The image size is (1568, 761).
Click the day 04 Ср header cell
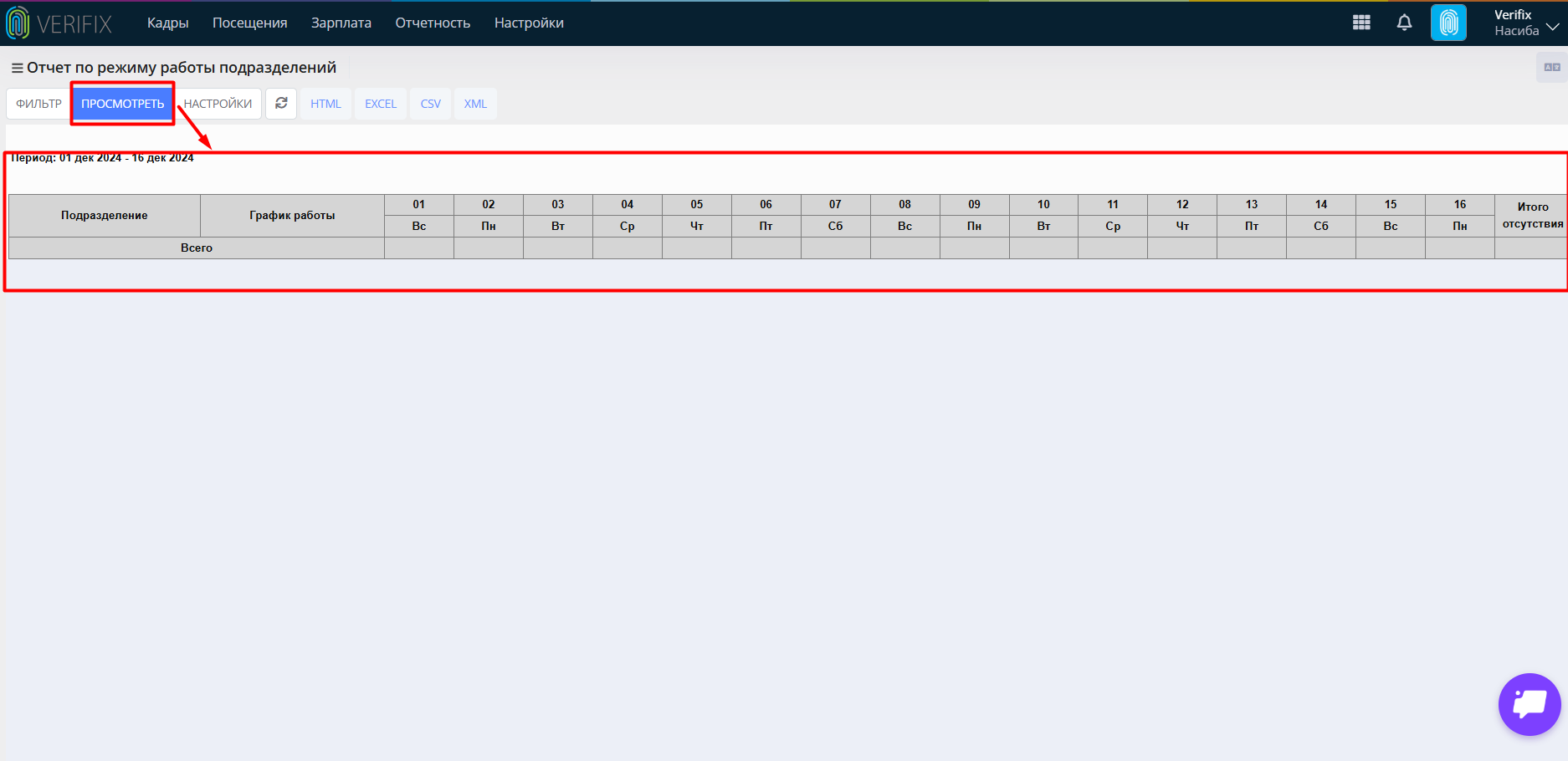point(628,227)
